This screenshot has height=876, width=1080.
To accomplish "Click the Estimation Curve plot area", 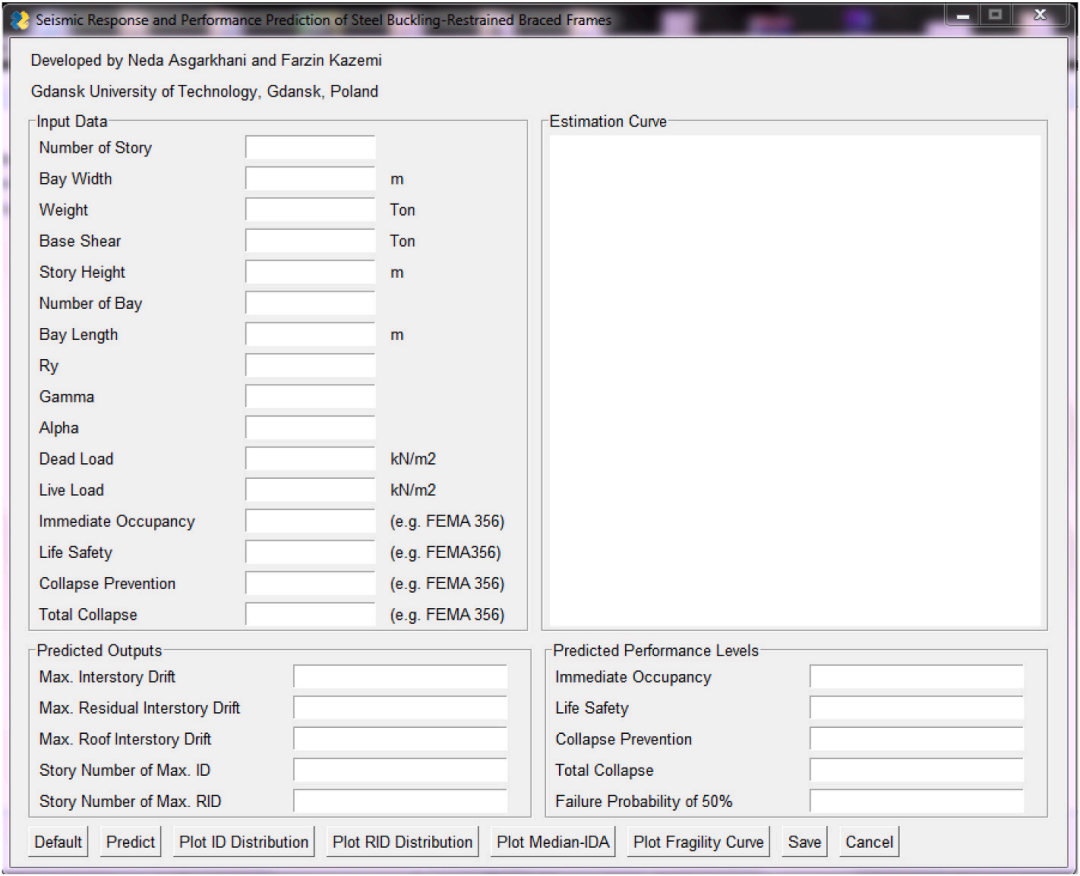I will coord(795,381).
